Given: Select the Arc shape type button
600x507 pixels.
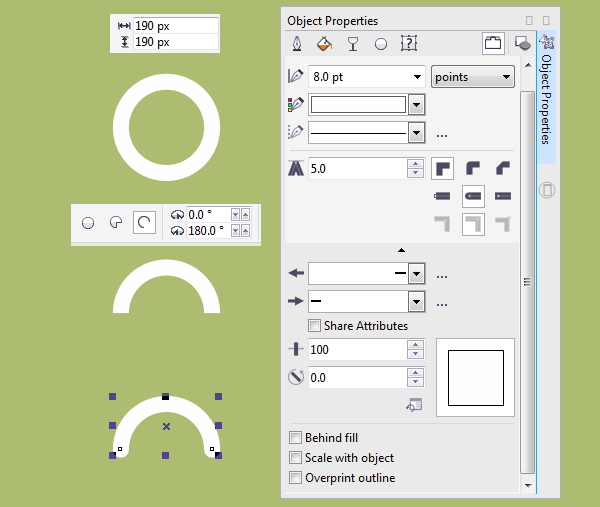Looking at the screenshot, I should coord(144,222).
